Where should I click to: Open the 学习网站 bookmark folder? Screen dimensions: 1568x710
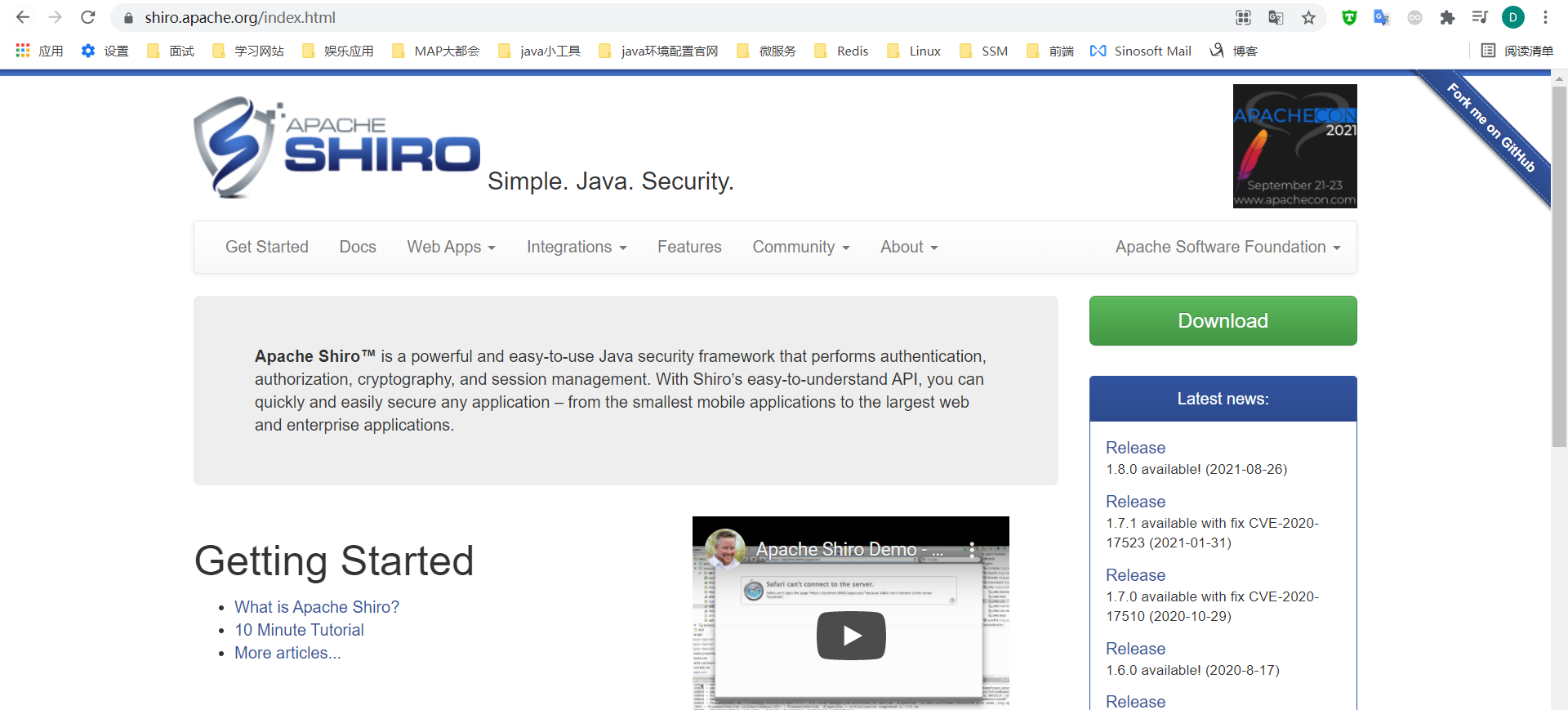247,51
